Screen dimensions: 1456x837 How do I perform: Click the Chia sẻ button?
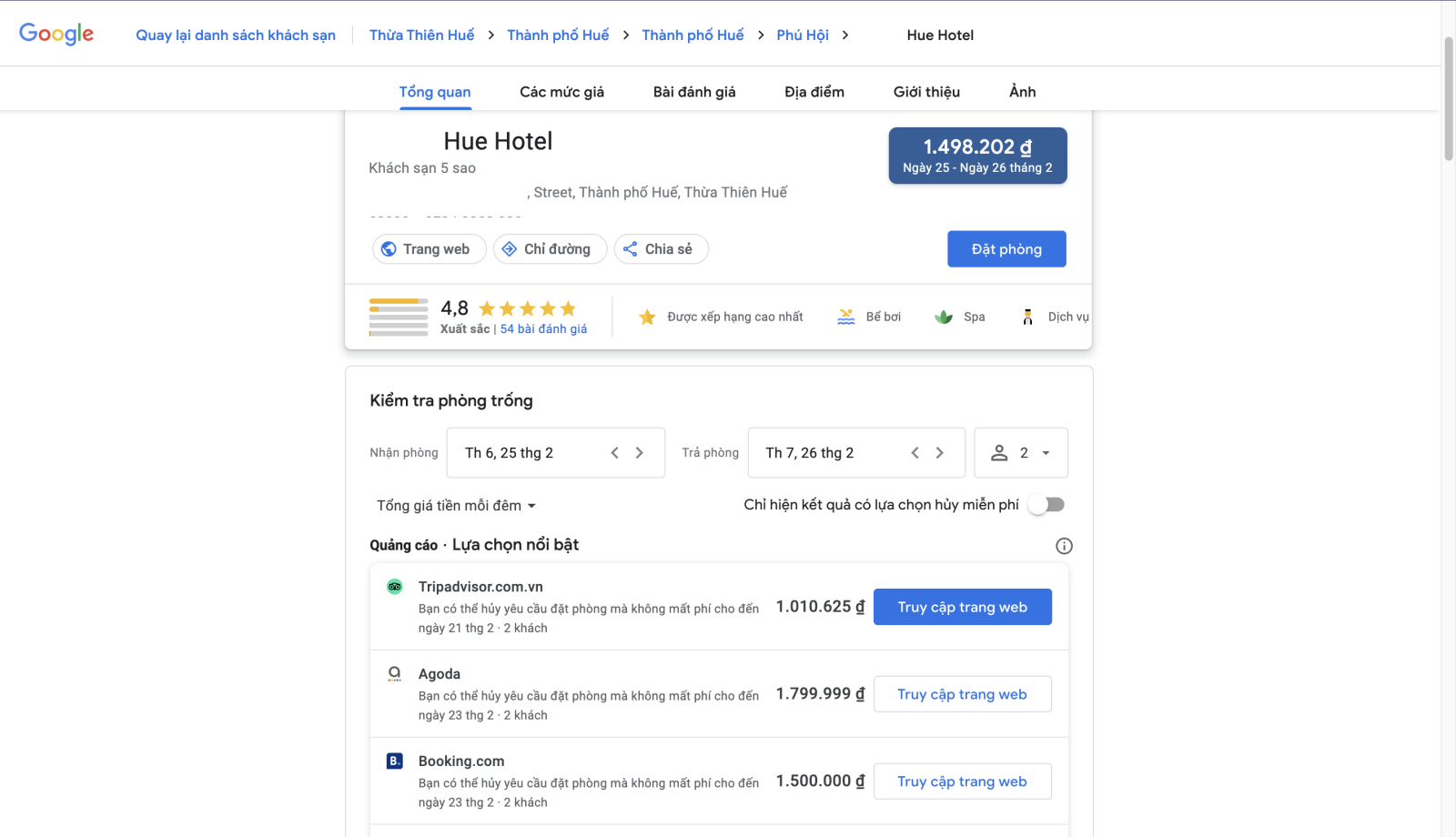pyautogui.click(x=662, y=249)
